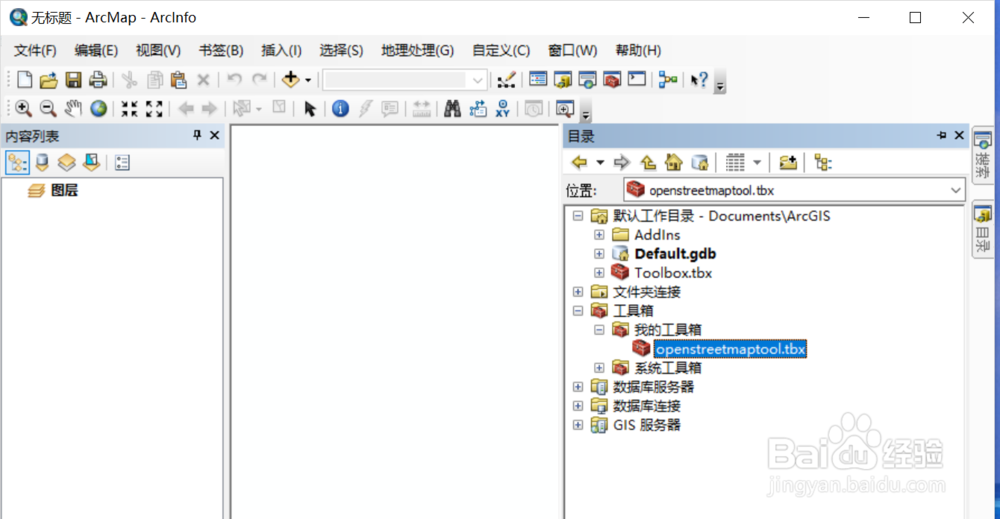Select the Zoom Out tool

point(48,108)
